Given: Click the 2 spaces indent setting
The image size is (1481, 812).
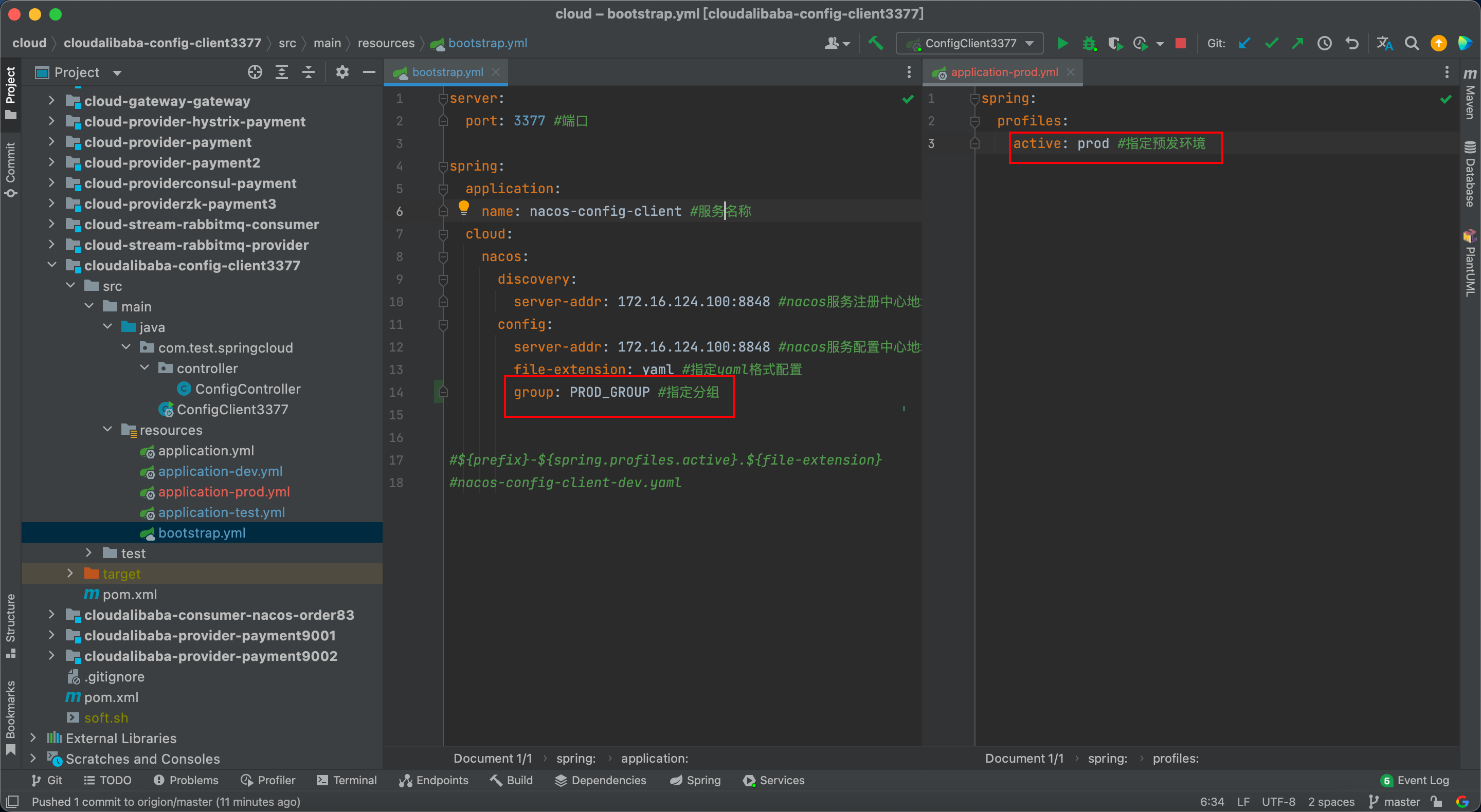Looking at the screenshot, I should [1331, 801].
